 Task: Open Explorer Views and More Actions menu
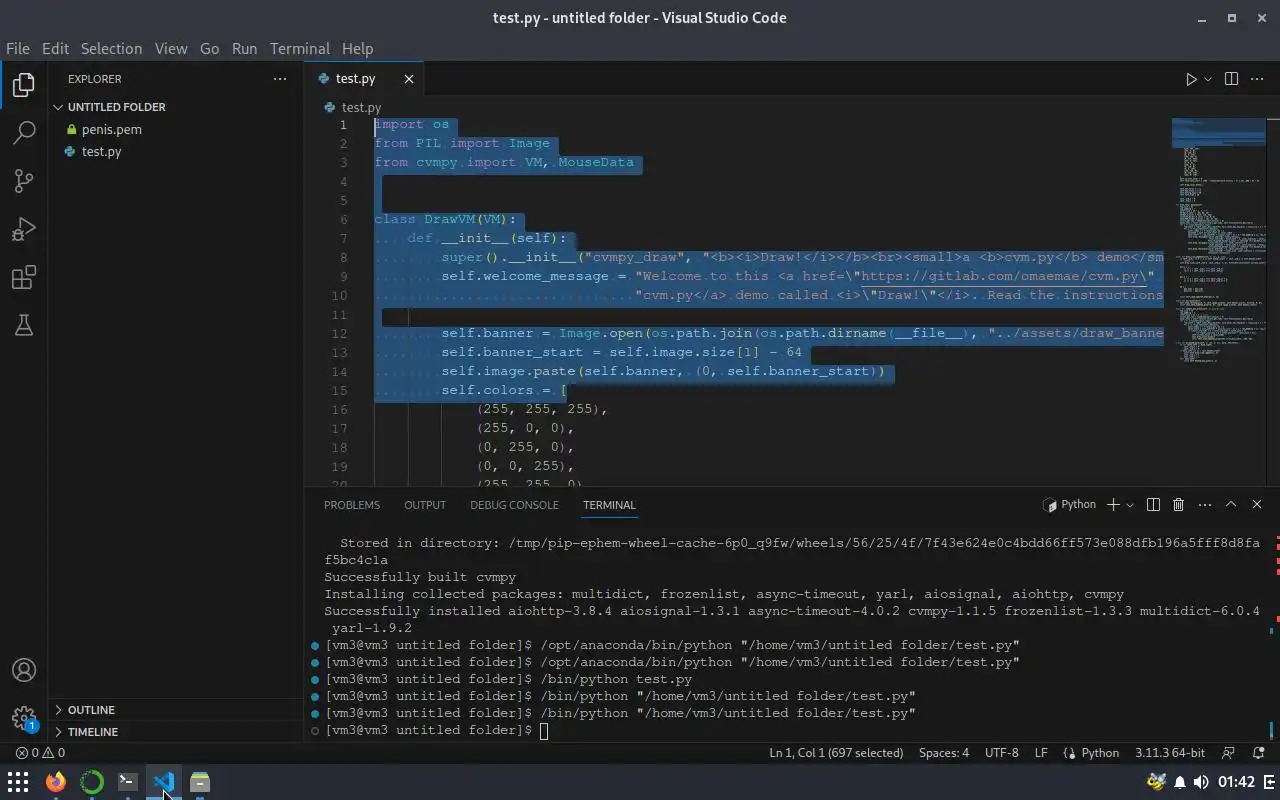tap(280, 79)
